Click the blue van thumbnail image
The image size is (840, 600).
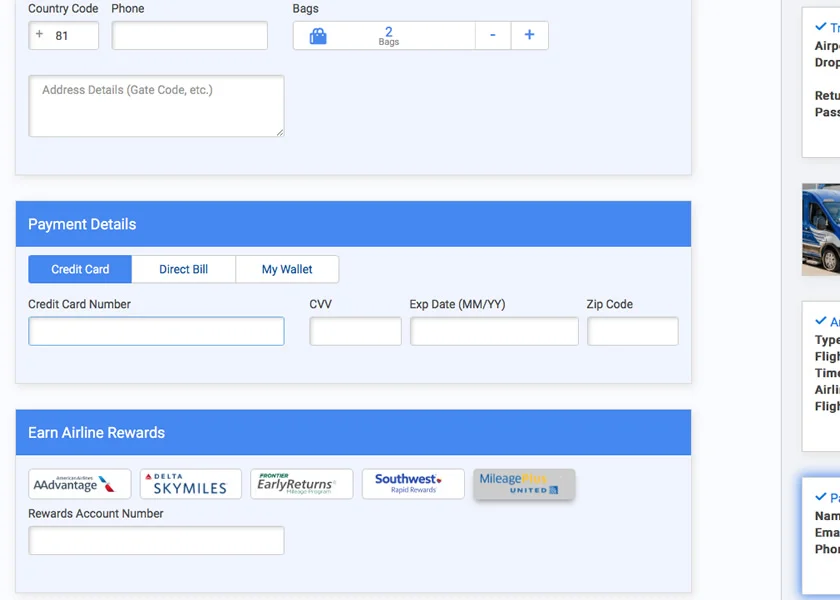(x=821, y=229)
